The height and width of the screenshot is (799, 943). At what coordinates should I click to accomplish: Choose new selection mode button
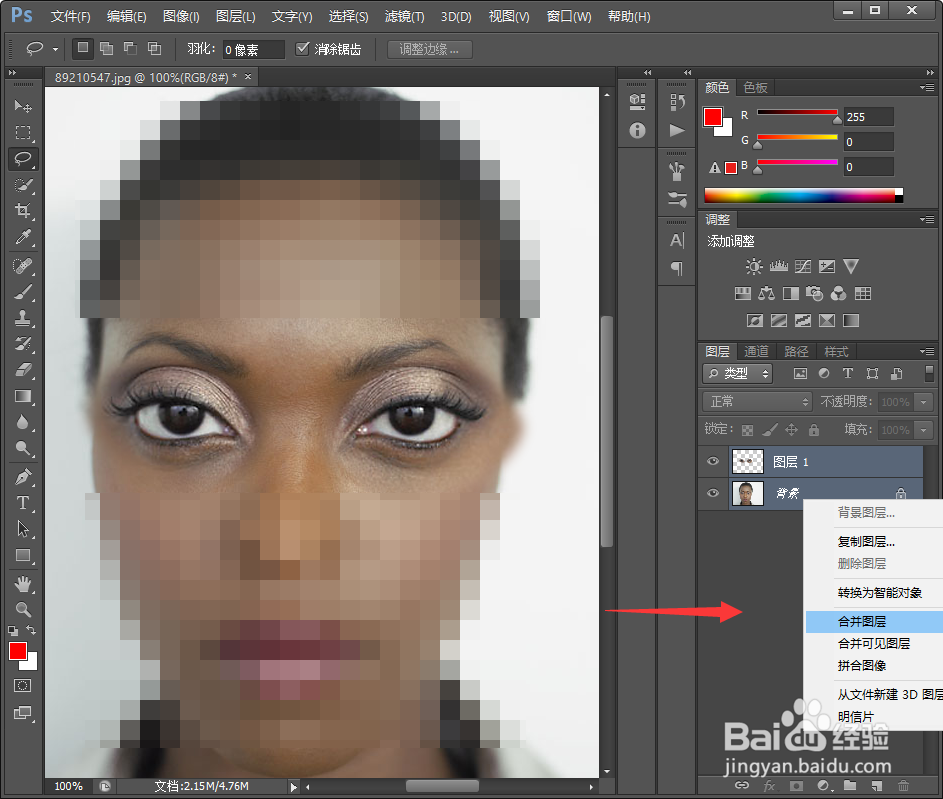[83, 48]
